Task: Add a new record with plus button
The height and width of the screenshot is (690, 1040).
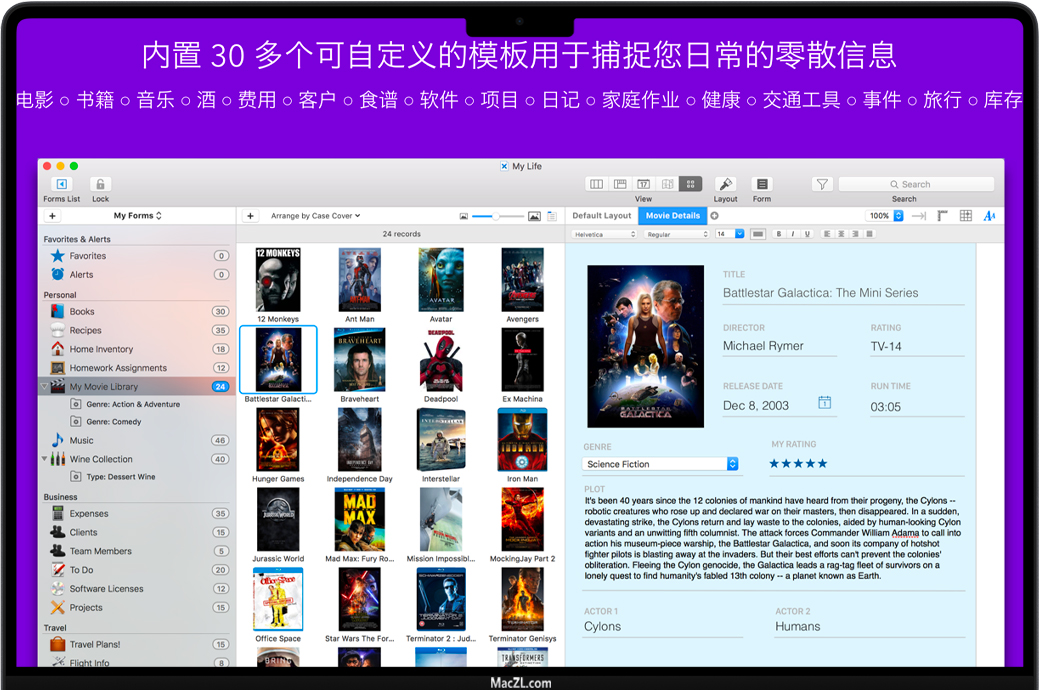Action: click(x=250, y=216)
